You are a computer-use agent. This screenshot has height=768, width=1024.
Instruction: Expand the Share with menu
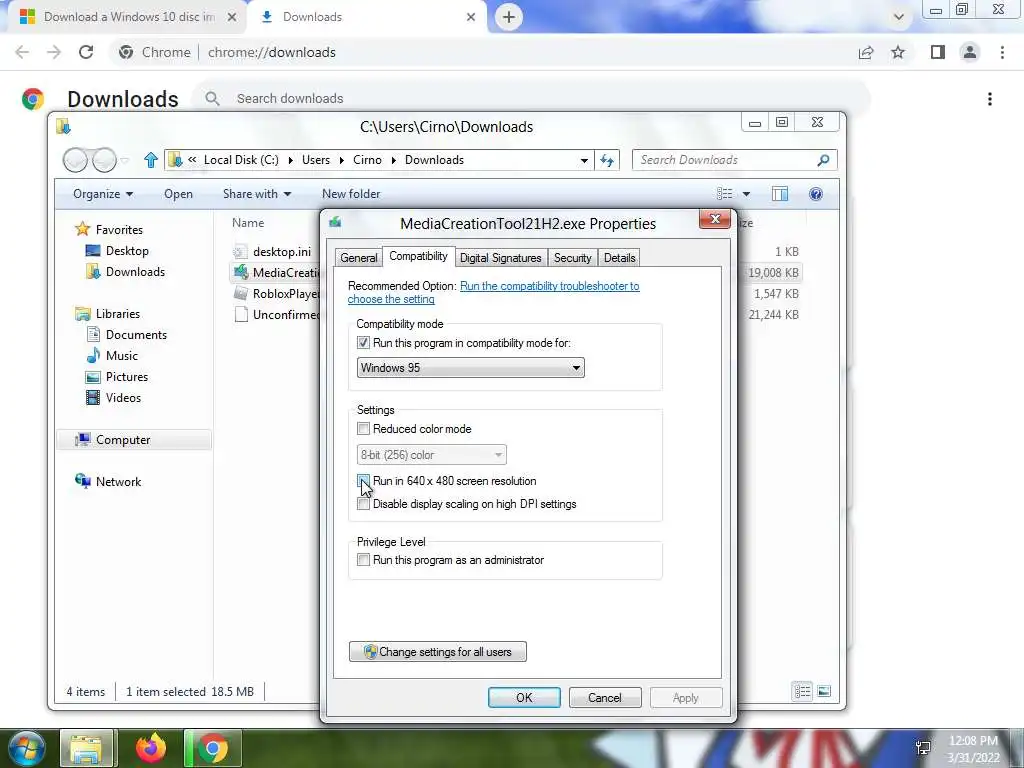tap(257, 194)
